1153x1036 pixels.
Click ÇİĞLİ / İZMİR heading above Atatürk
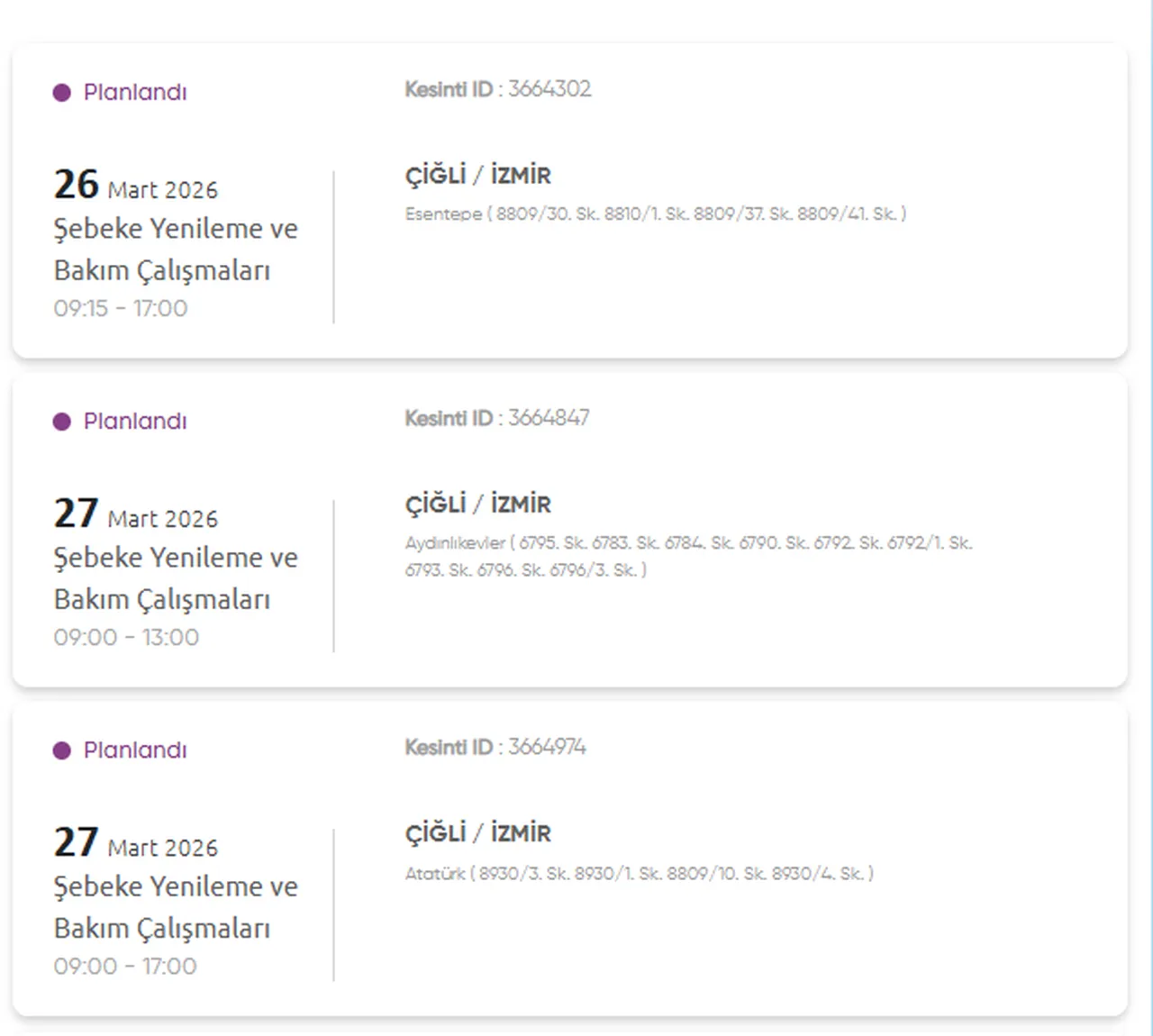(x=477, y=832)
